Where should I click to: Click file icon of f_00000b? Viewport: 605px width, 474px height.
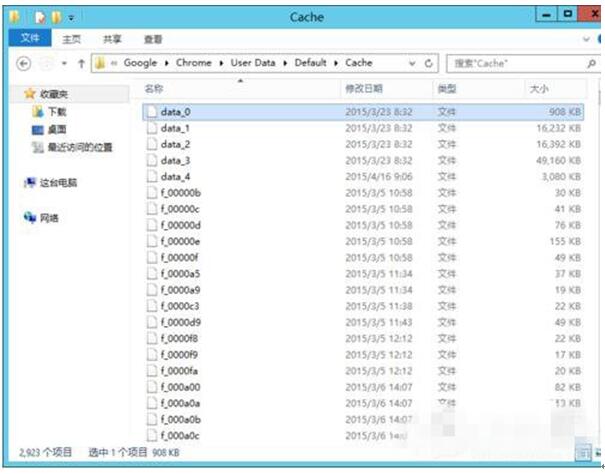pyautogui.click(x=152, y=193)
